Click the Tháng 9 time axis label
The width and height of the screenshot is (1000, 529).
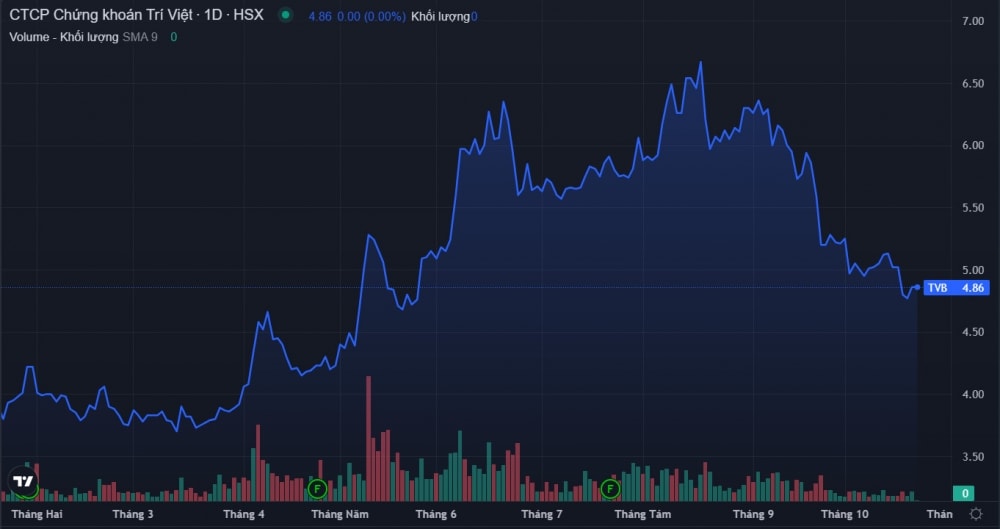pyautogui.click(x=753, y=514)
